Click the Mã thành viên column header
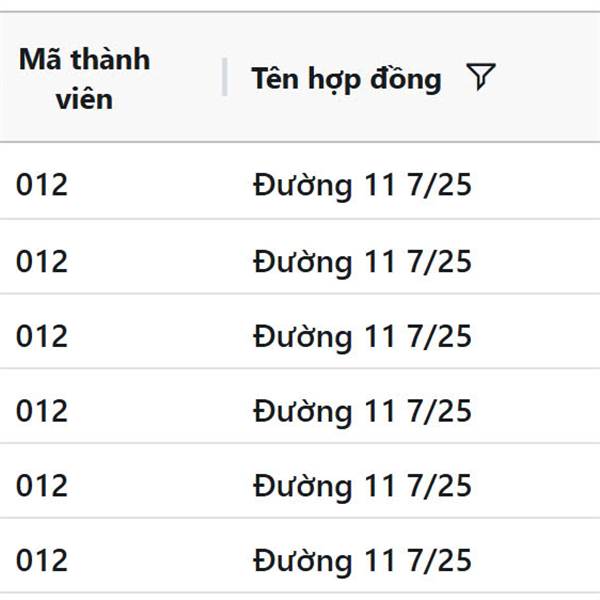Viewport: 600px width, 600px height. (x=85, y=78)
